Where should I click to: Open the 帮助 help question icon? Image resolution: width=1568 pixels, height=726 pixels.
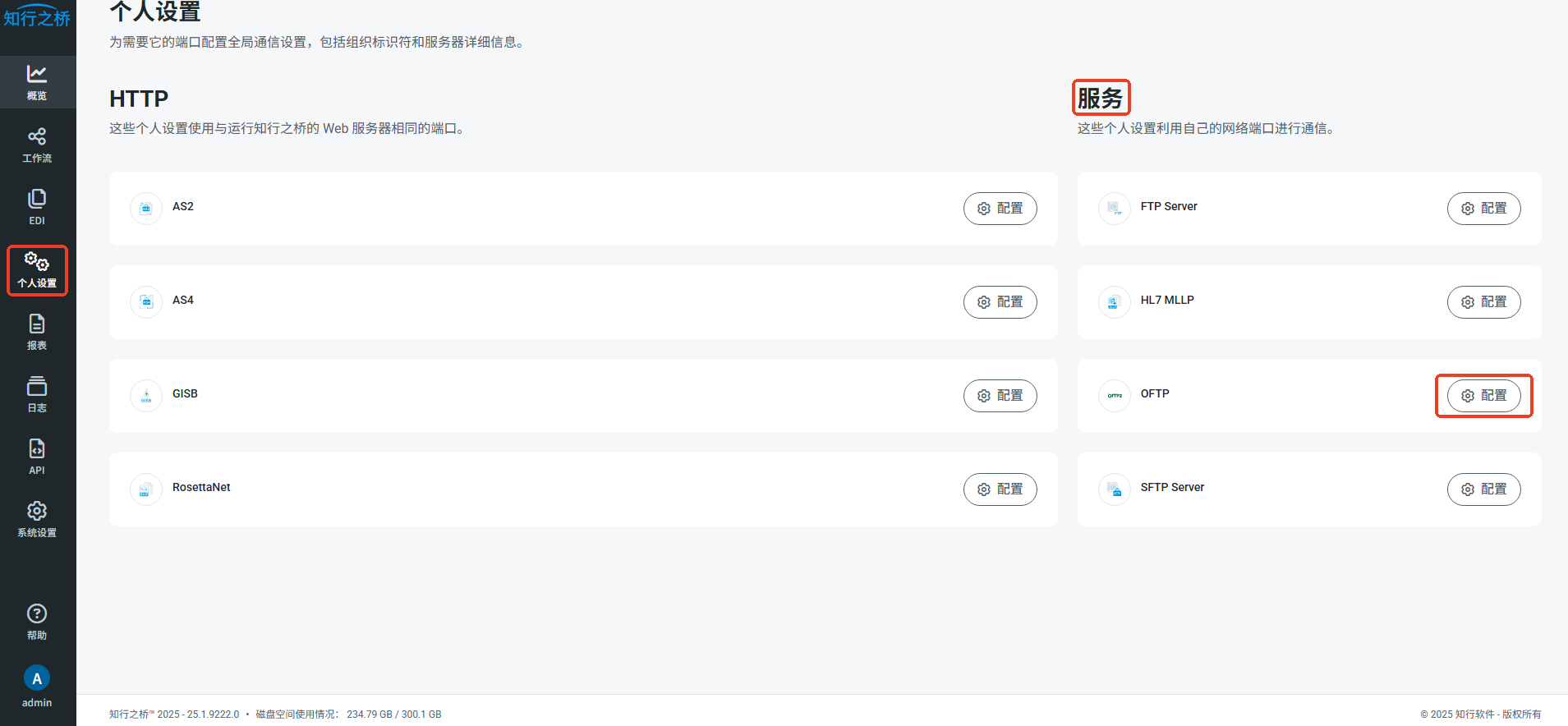point(37,622)
